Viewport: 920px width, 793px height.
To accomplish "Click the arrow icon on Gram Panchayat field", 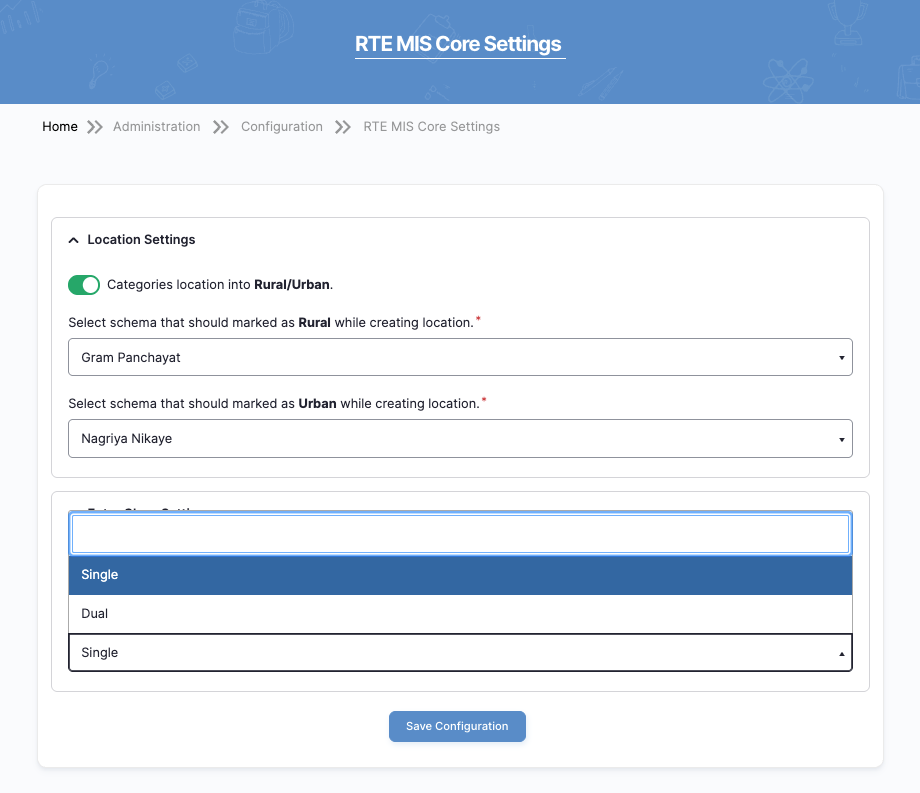I will pyautogui.click(x=841, y=357).
